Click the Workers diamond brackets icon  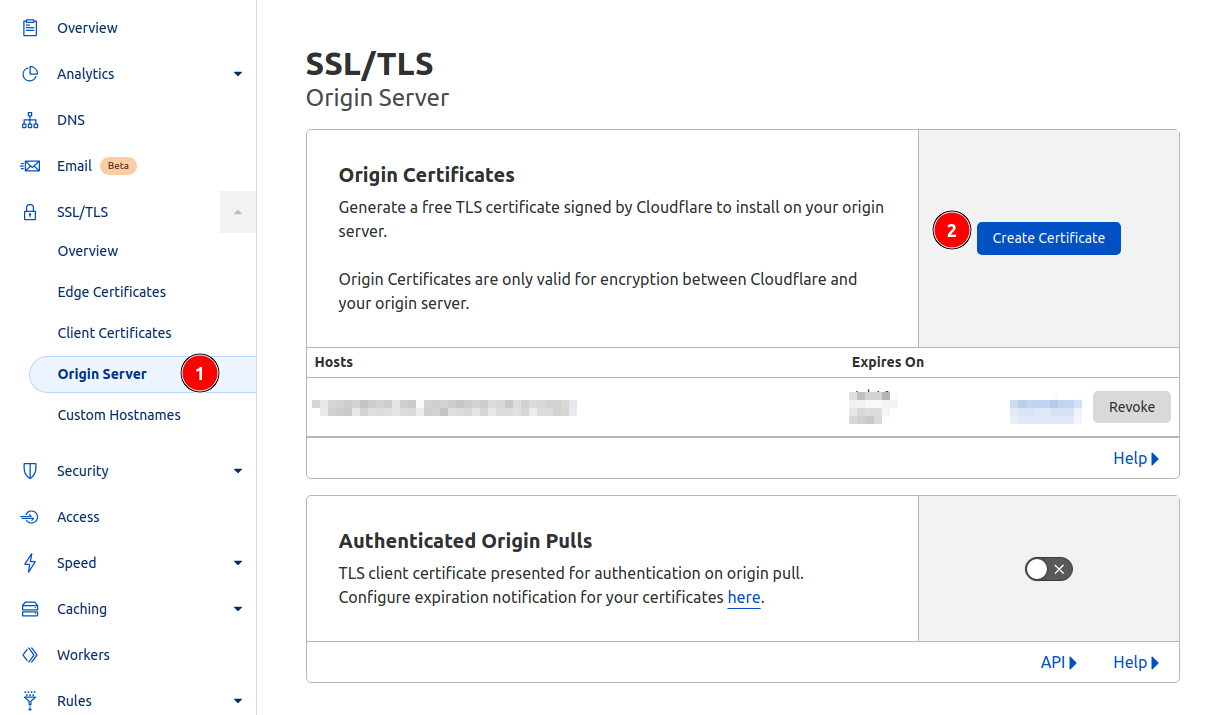coord(30,655)
